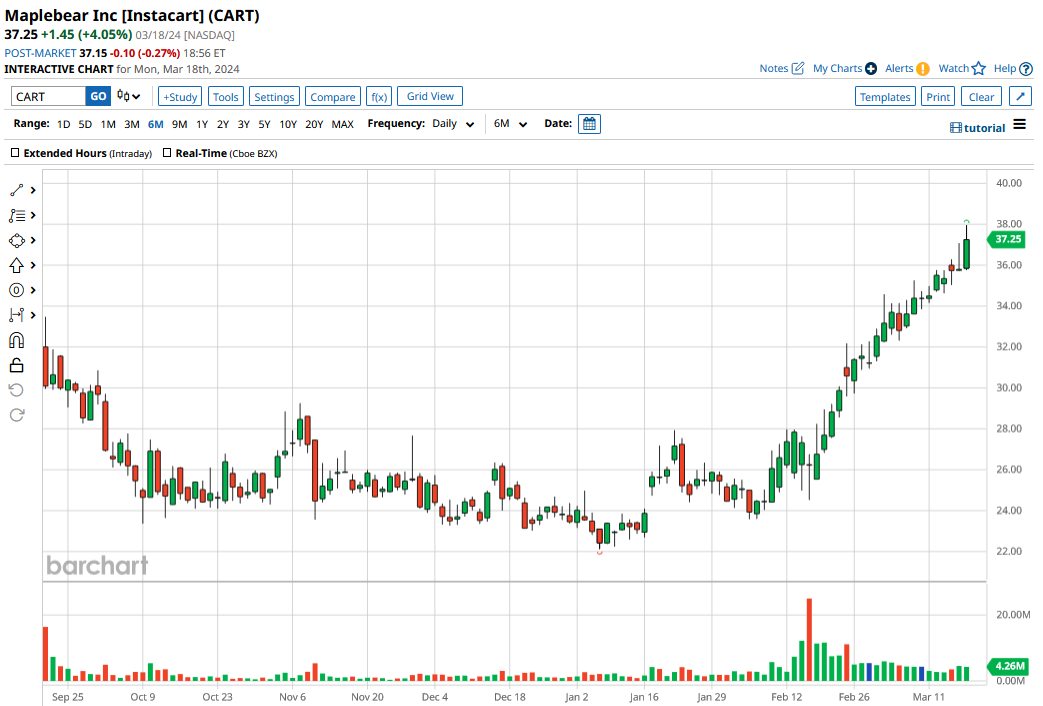Switch range to MAX

(x=342, y=123)
